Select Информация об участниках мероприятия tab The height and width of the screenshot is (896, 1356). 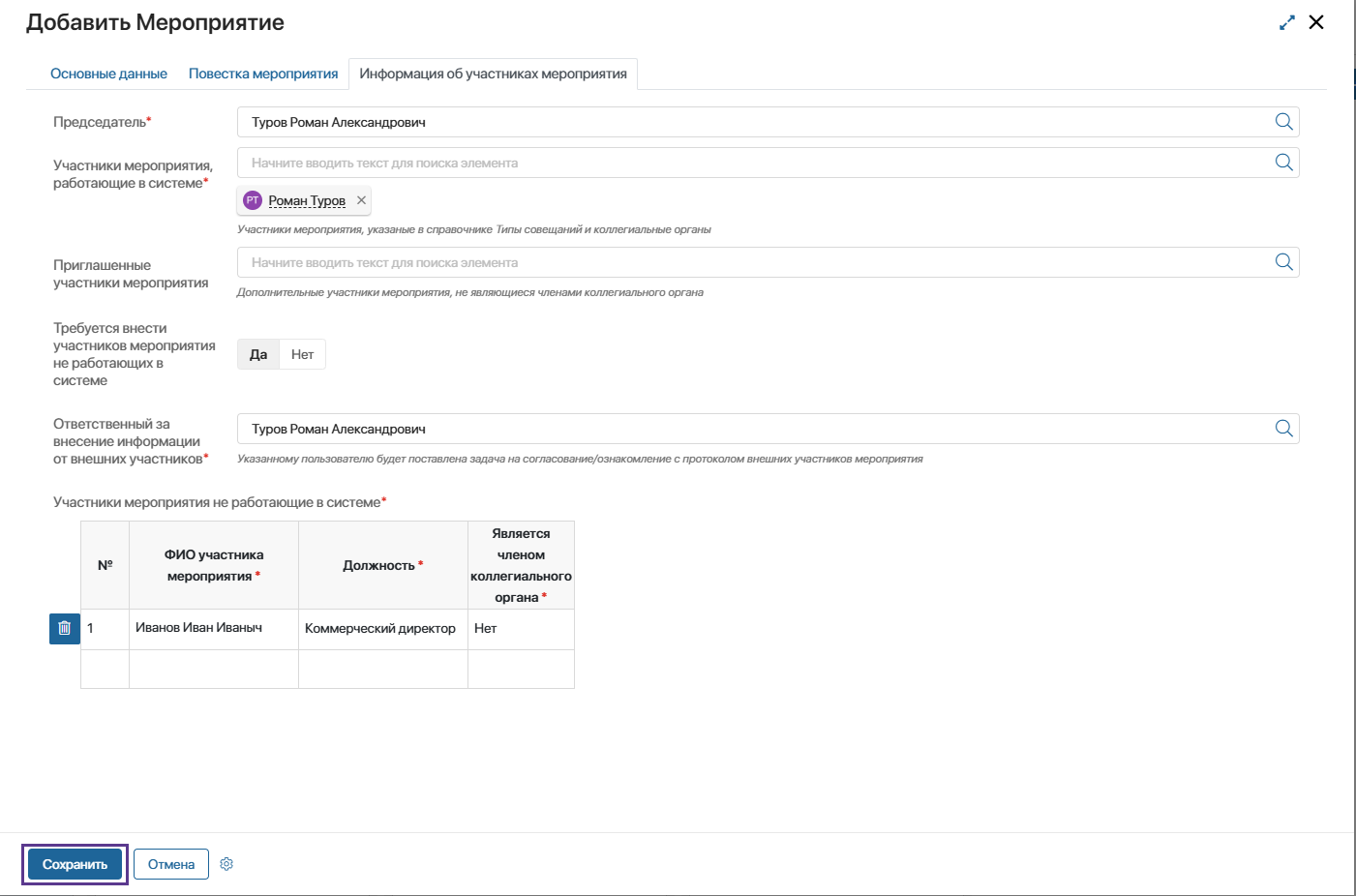493,74
